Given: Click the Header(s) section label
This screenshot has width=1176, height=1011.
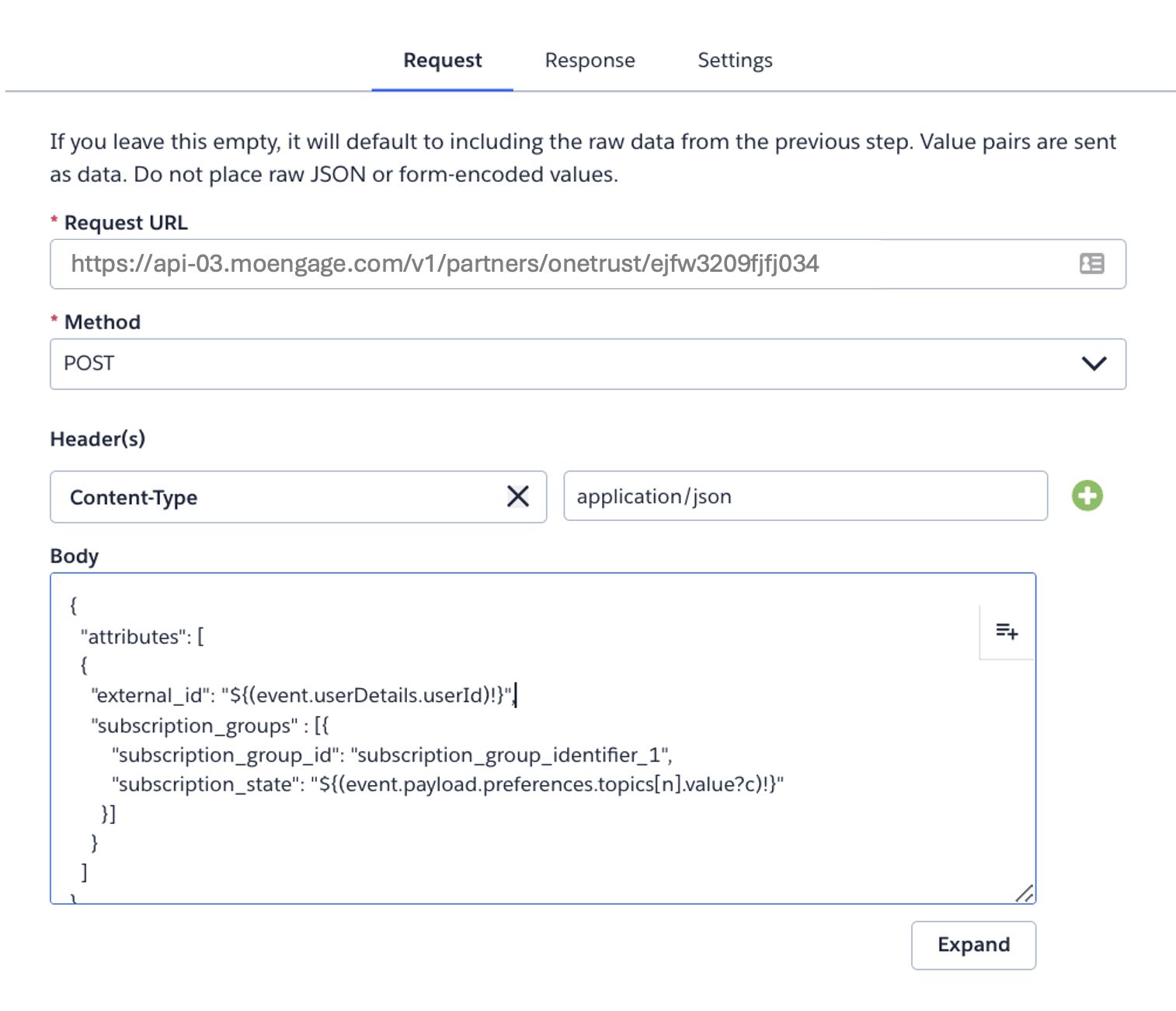Looking at the screenshot, I should (98, 439).
